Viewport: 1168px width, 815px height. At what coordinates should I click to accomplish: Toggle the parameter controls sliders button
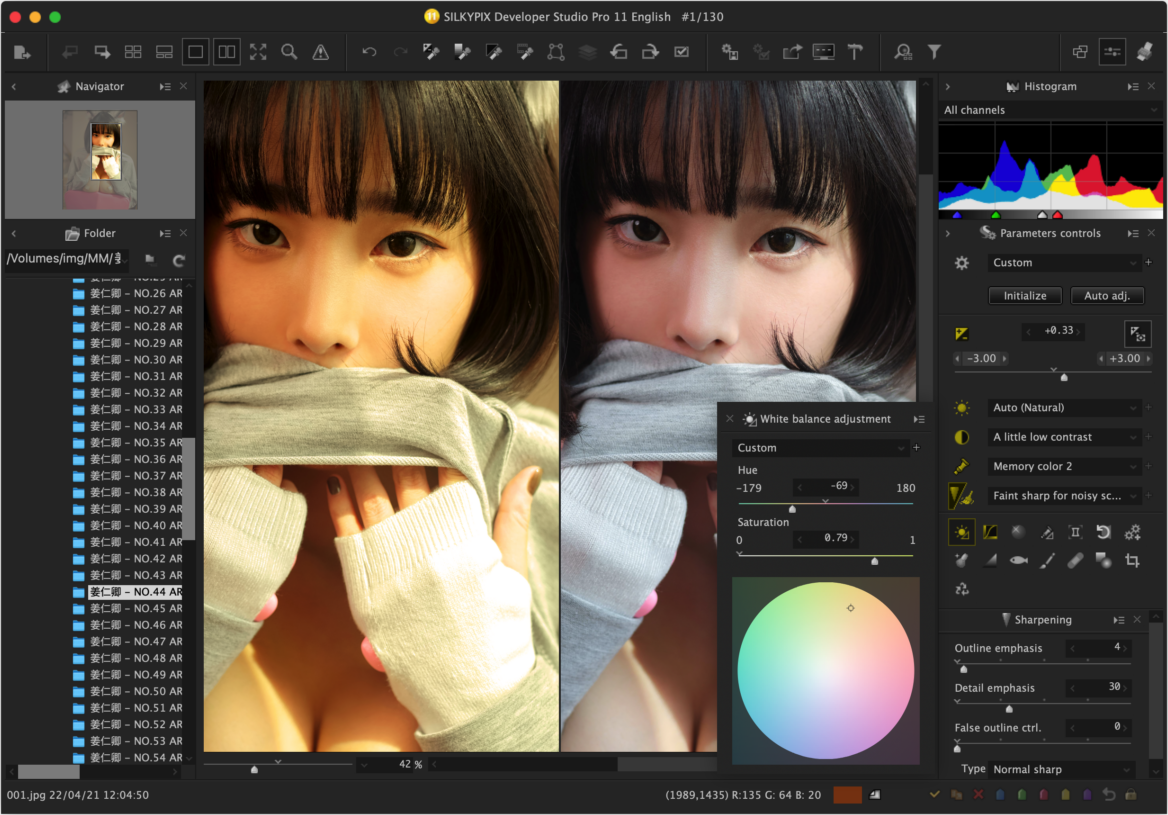[x=1112, y=52]
